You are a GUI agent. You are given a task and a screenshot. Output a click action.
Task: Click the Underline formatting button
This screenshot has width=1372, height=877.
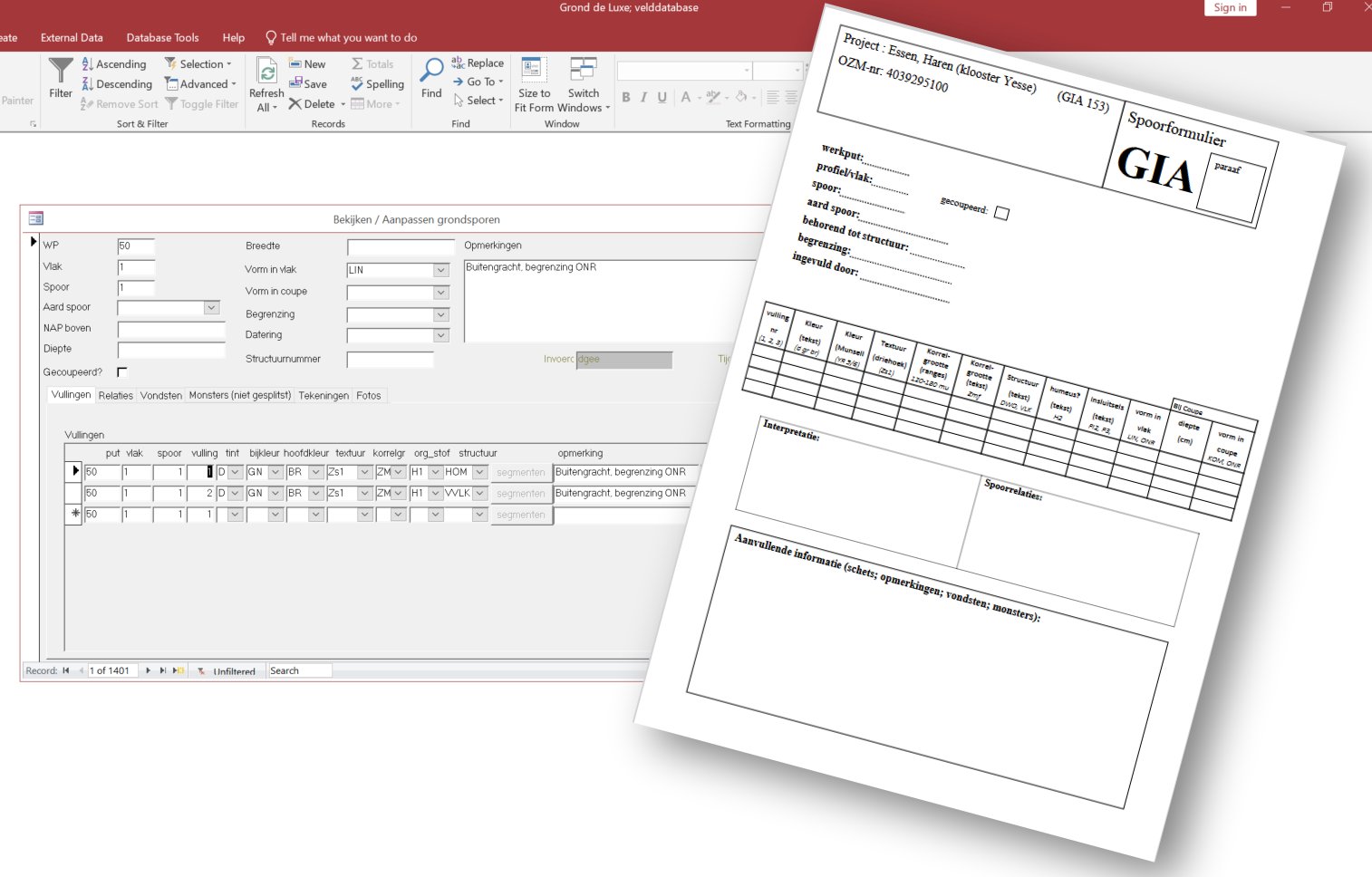point(662,97)
